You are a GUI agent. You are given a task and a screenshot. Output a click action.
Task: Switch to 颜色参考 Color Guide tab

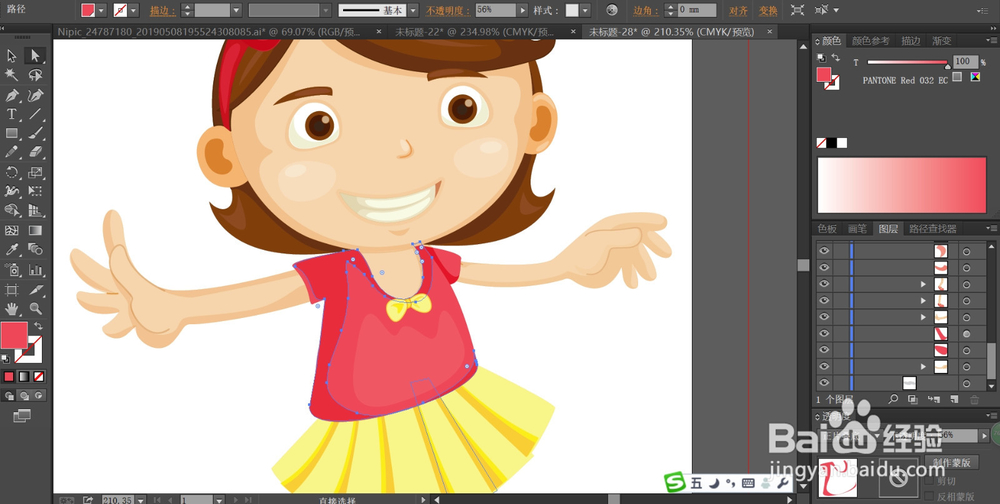(x=870, y=40)
